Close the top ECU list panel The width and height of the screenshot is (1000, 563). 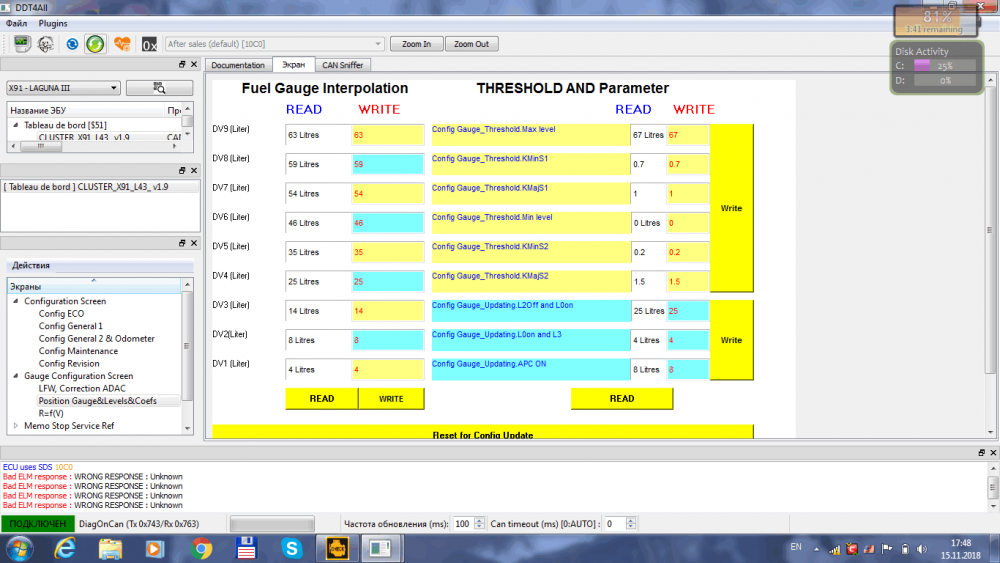[x=194, y=64]
